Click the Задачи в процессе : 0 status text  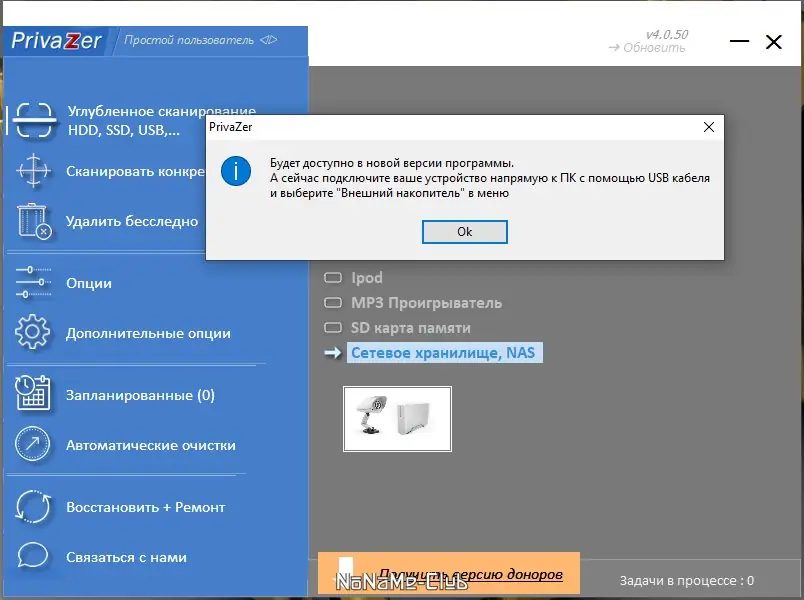coord(687,581)
